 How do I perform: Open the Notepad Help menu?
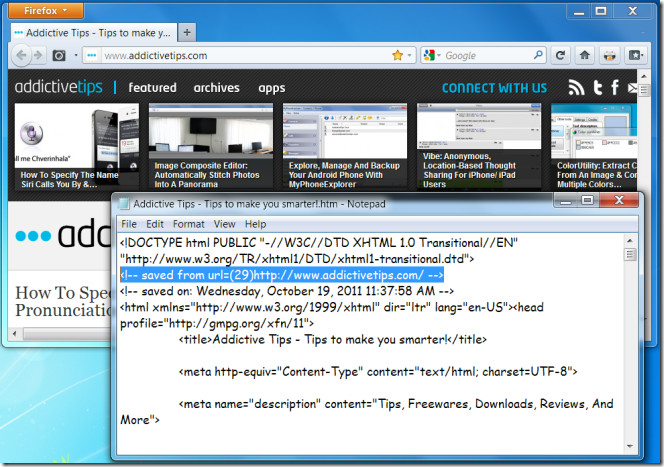(x=255, y=224)
